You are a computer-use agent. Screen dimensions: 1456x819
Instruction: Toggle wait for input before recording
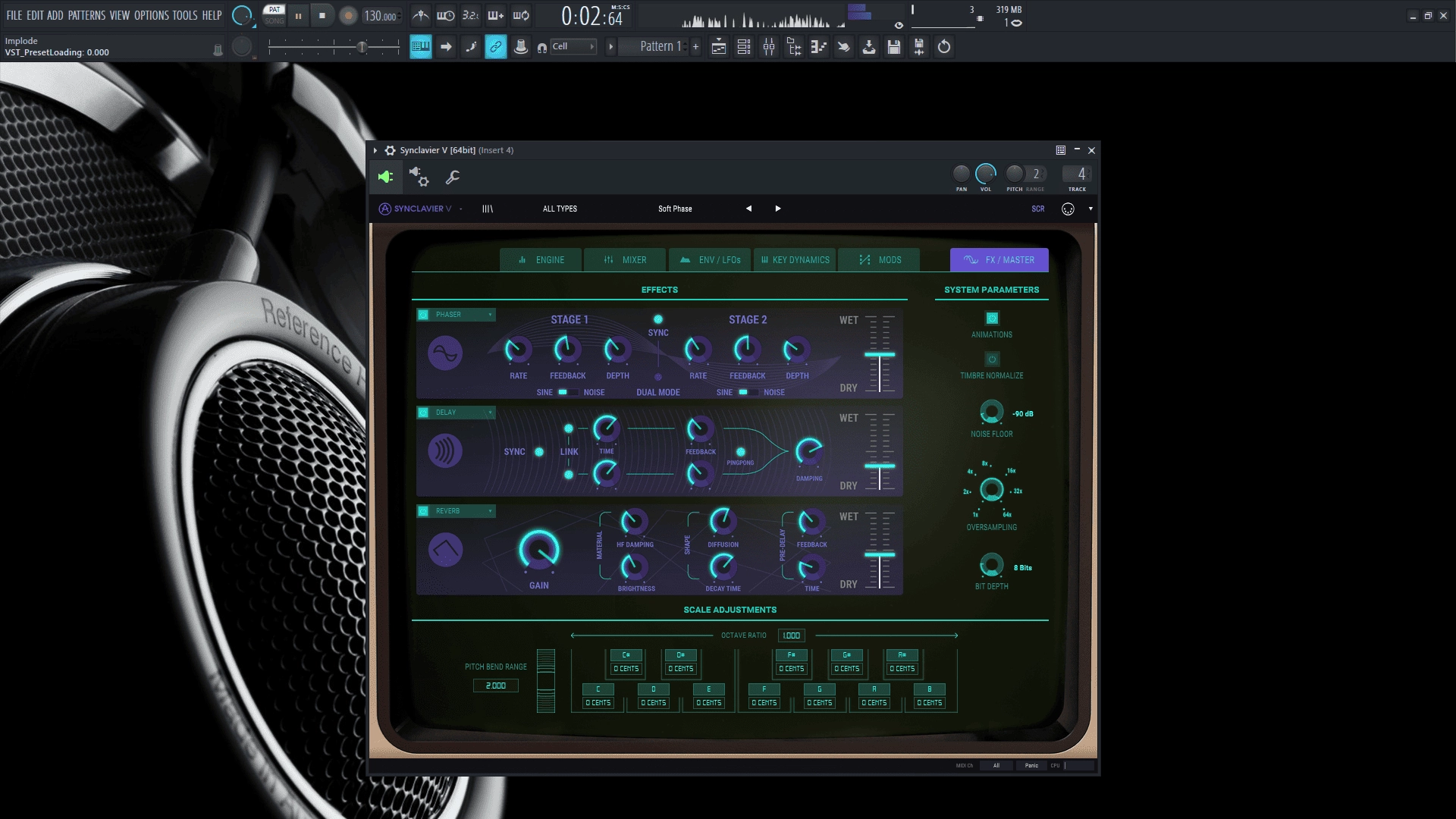tap(446, 15)
